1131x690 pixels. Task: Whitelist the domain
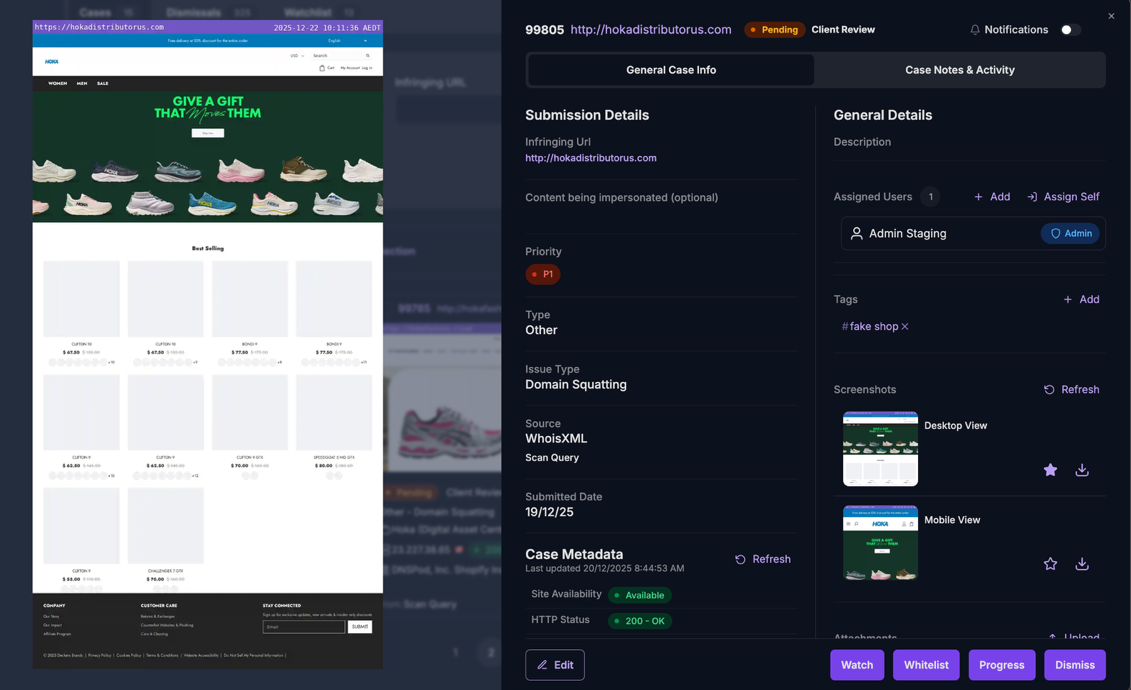(x=926, y=665)
